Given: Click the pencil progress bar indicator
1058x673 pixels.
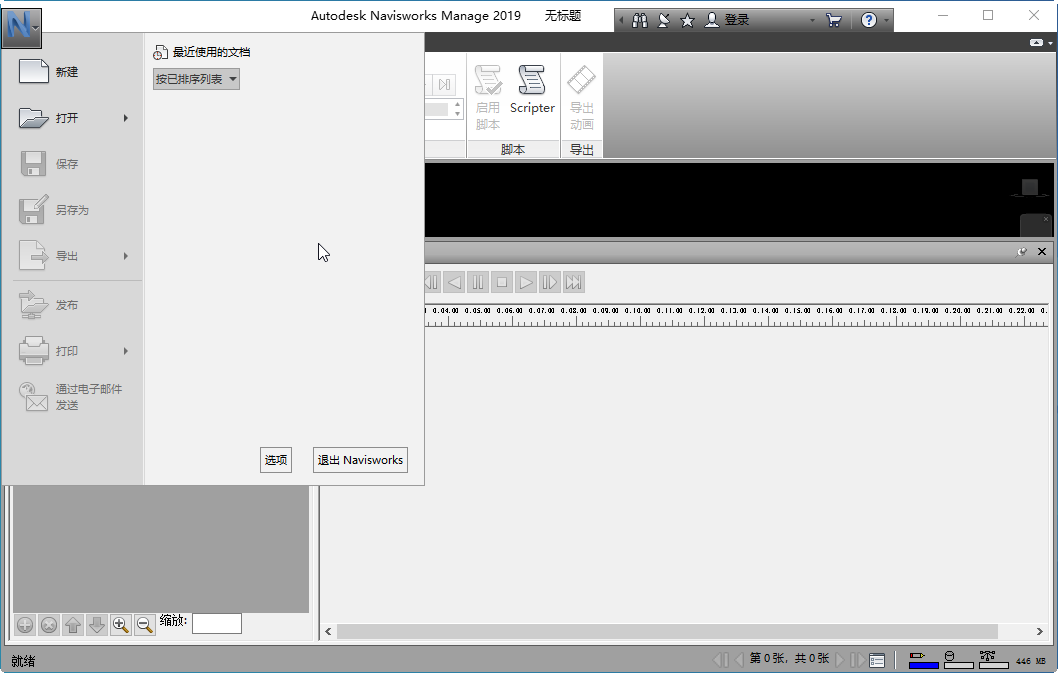Looking at the screenshot, I should [924, 660].
